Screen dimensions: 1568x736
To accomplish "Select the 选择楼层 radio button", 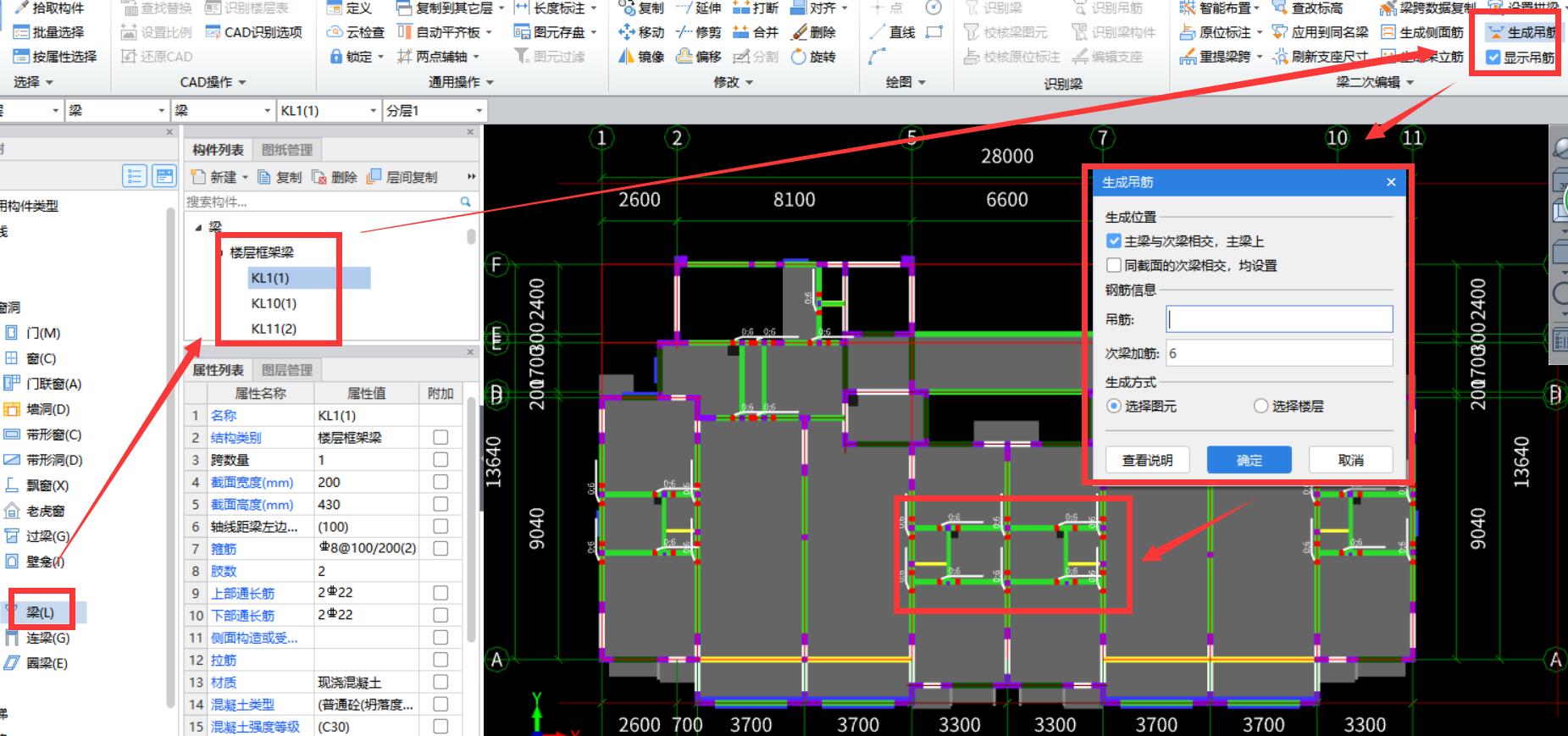I will click(x=1261, y=407).
